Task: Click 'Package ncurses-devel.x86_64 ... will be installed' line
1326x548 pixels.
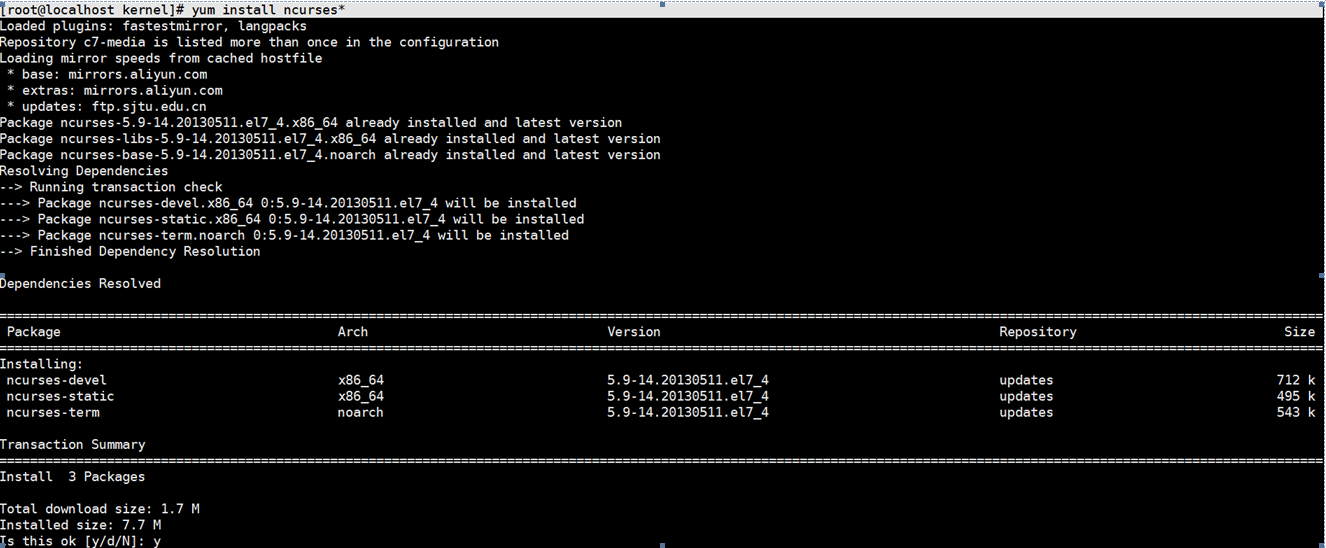Action: pos(288,203)
